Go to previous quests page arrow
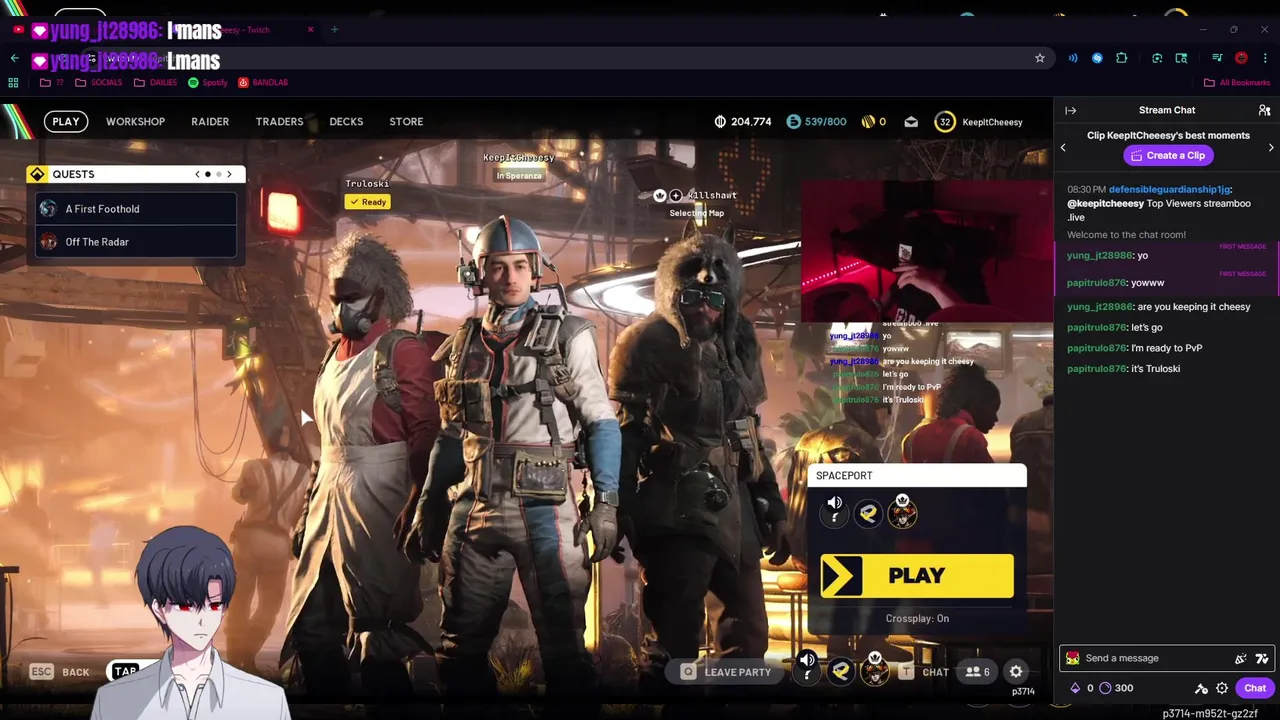 tap(198, 174)
